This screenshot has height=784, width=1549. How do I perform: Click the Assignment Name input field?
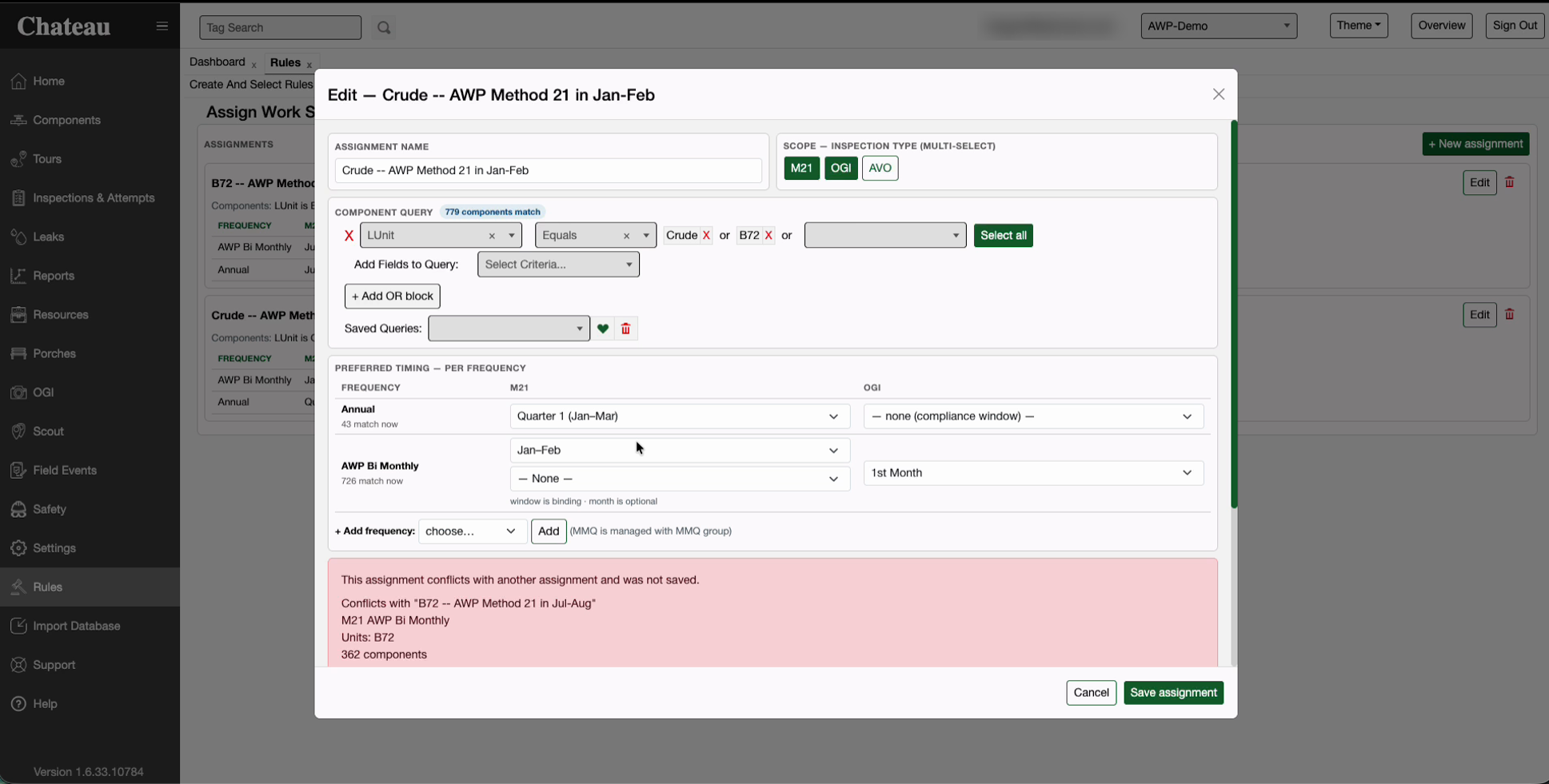point(549,170)
